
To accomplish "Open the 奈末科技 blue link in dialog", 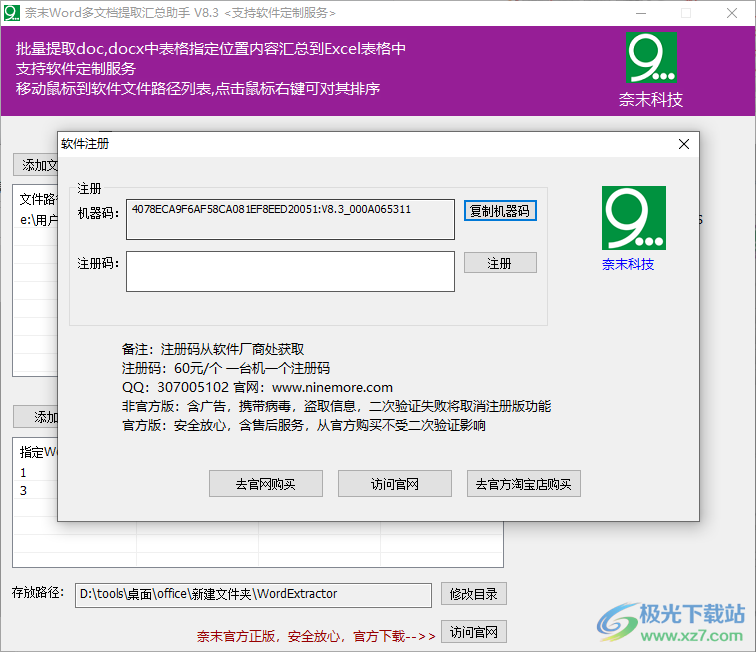I will coord(628,264).
